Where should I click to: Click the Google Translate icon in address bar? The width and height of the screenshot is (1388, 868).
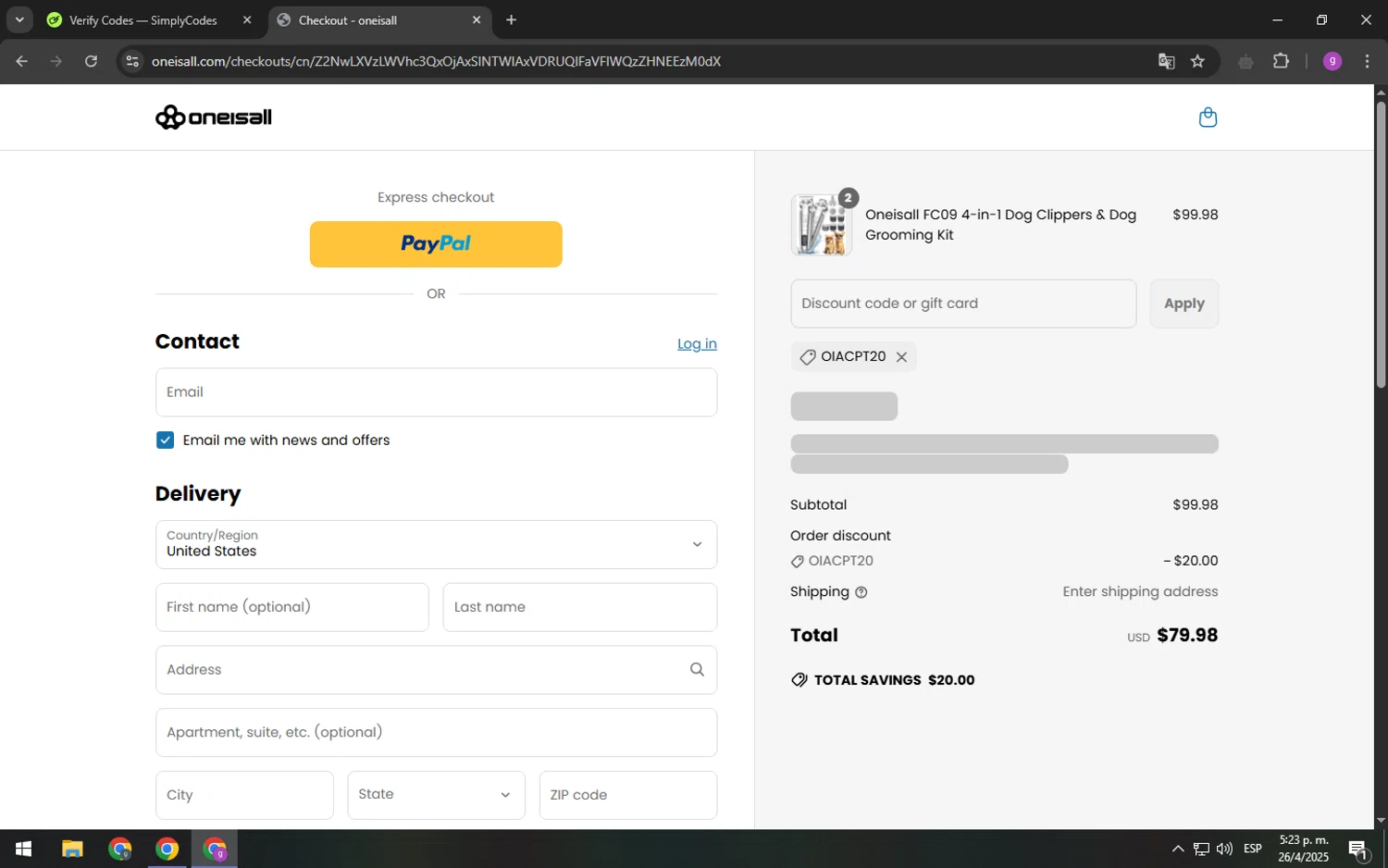[x=1166, y=61]
